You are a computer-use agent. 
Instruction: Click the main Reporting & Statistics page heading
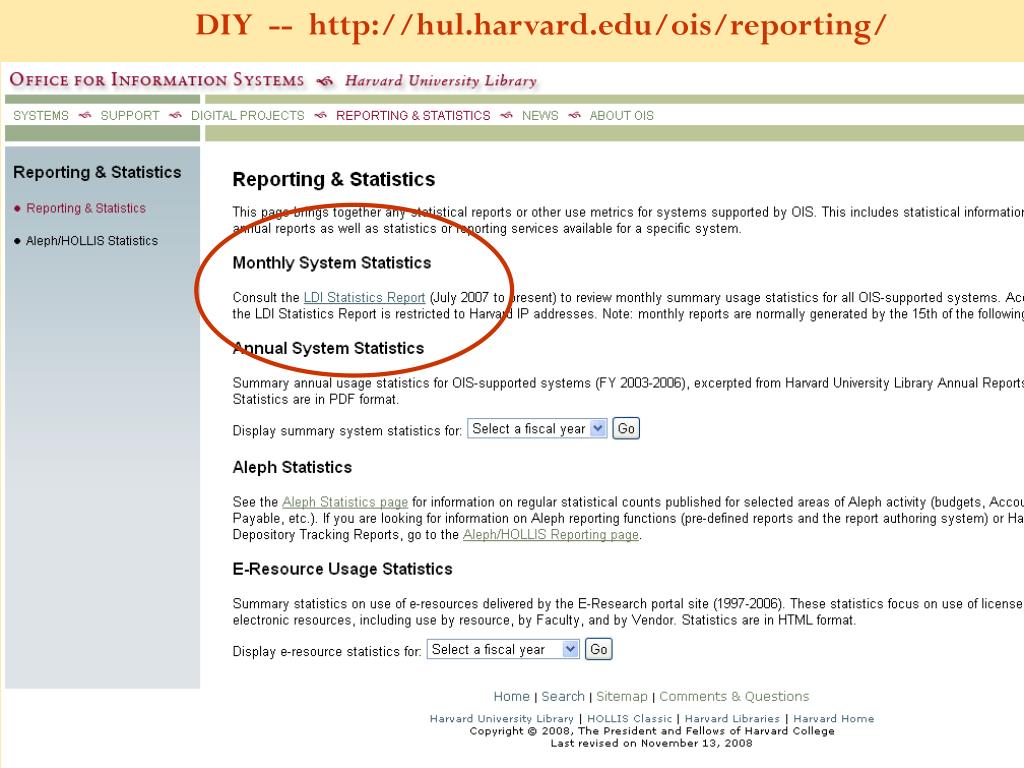334,179
